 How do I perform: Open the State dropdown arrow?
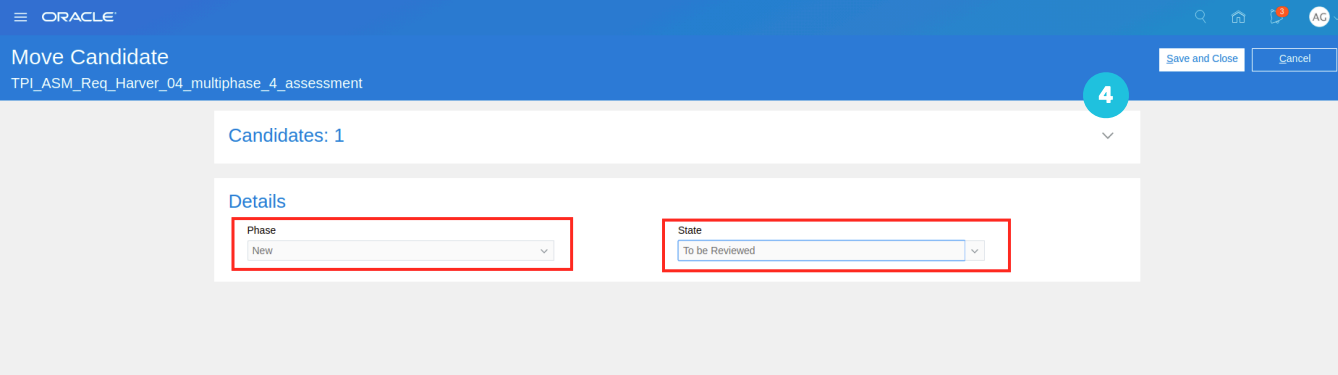click(975, 250)
